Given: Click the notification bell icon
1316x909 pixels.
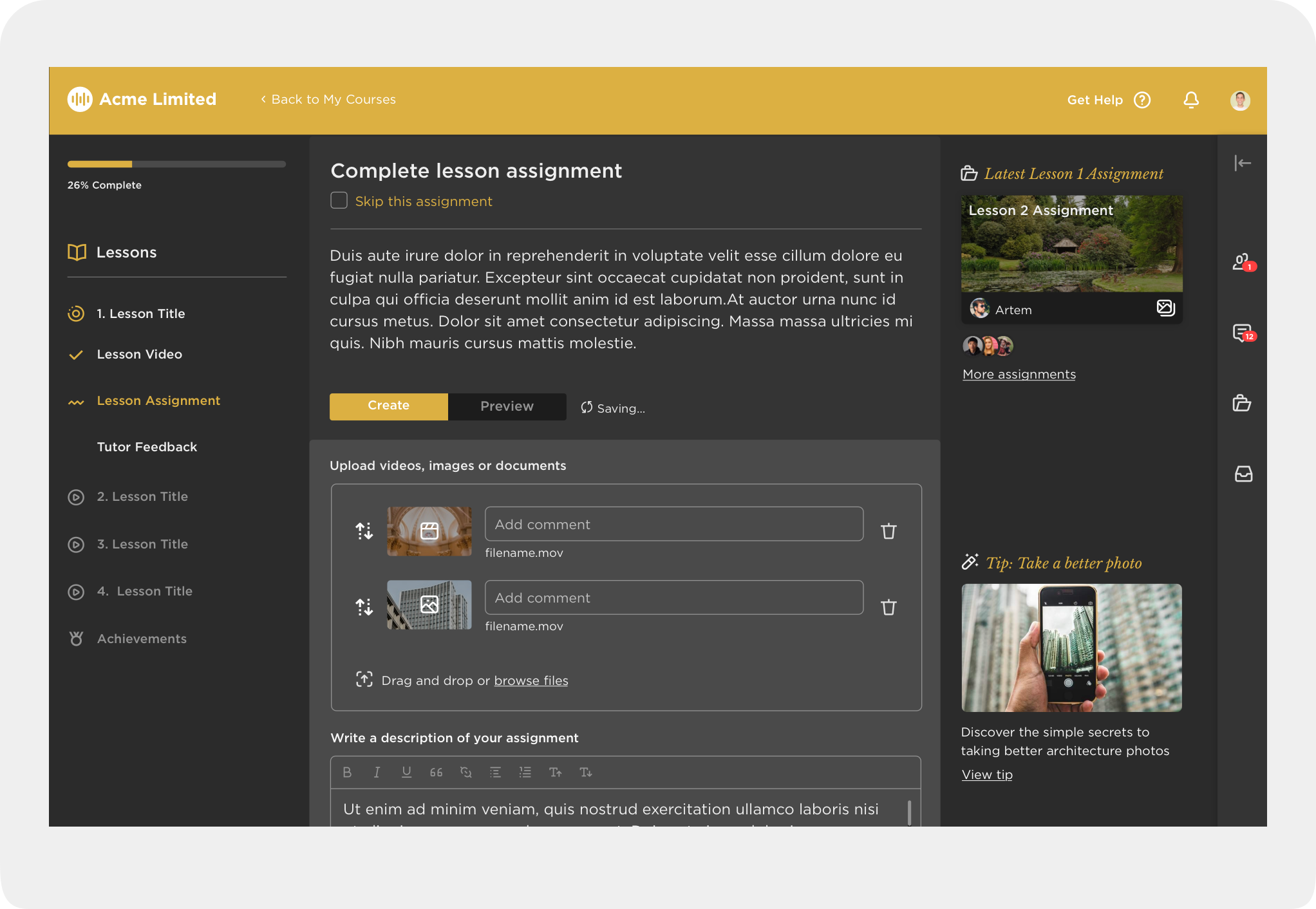Looking at the screenshot, I should click(x=1191, y=100).
